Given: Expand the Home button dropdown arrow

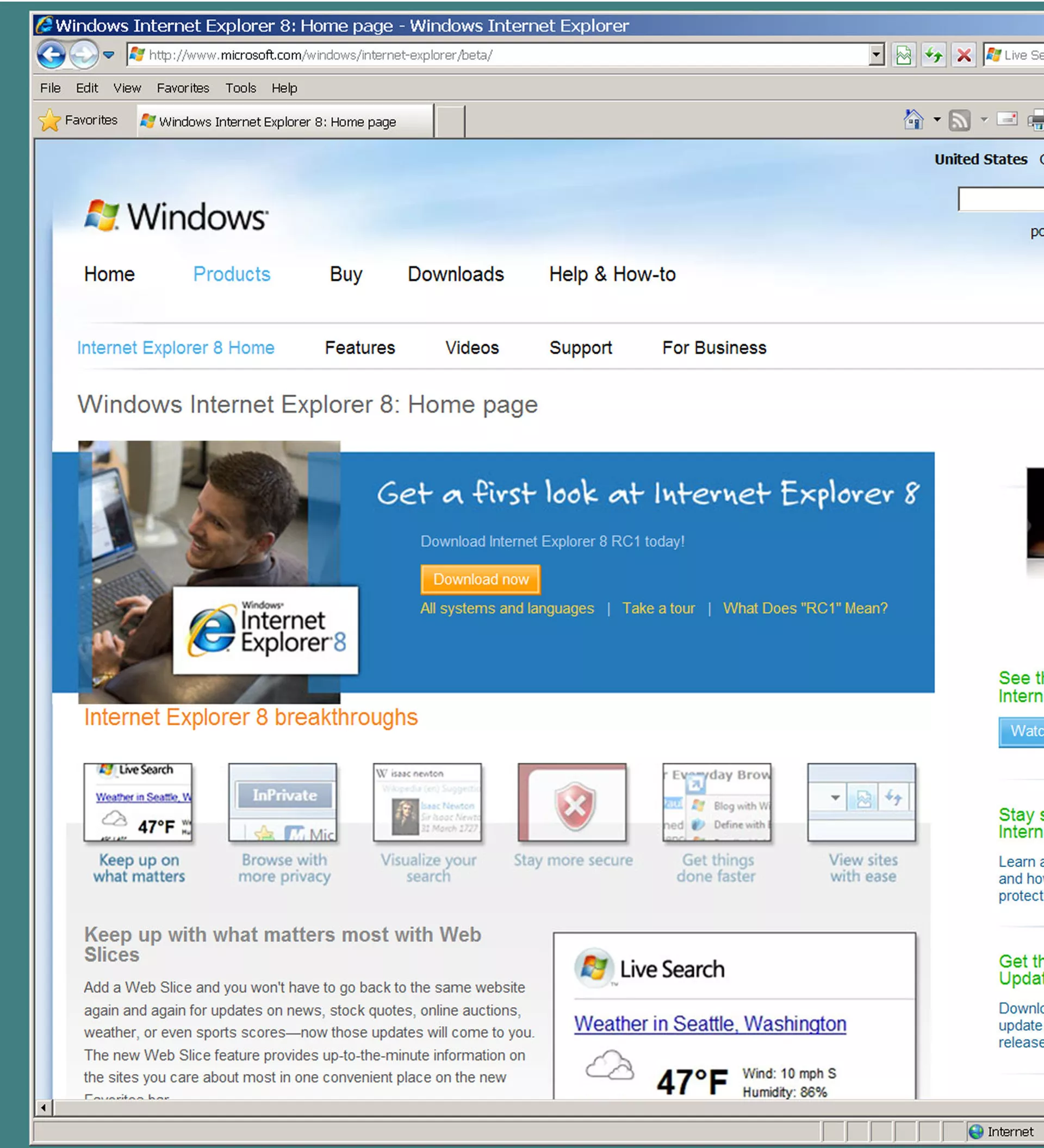Looking at the screenshot, I should click(937, 120).
